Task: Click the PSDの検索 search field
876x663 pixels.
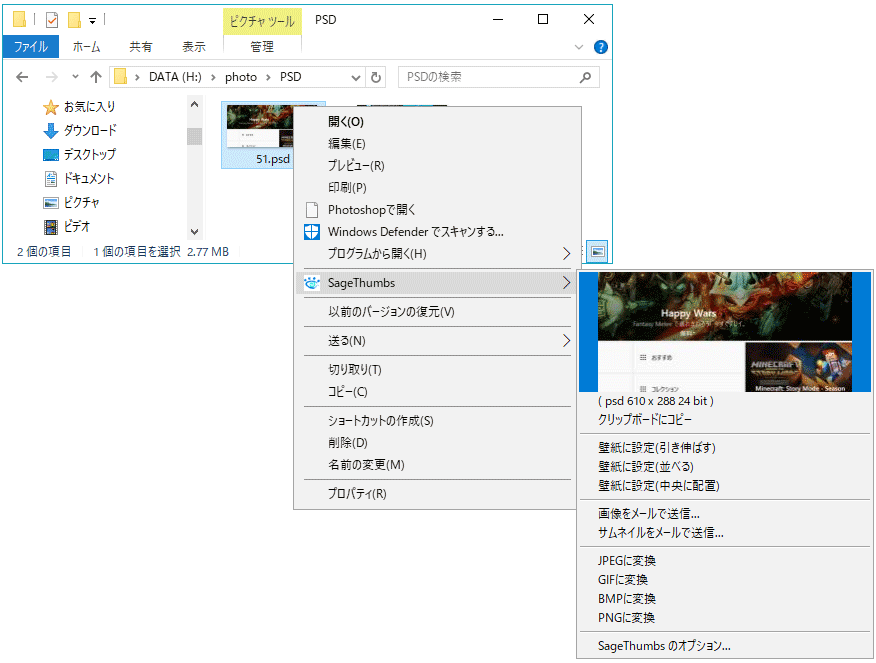Action: tap(498, 77)
